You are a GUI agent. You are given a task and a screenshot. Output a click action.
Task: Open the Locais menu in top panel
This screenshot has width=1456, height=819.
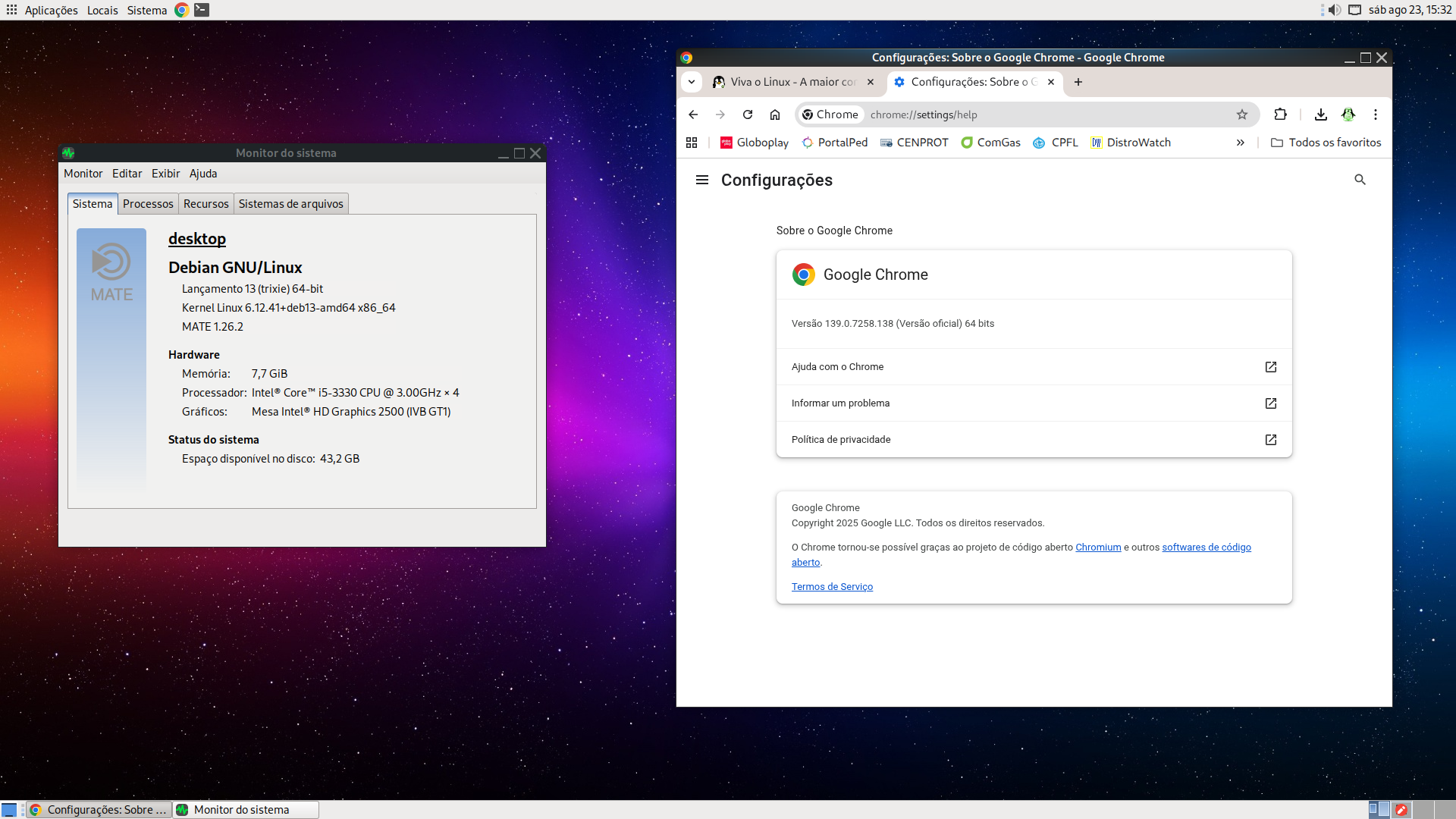pos(102,10)
